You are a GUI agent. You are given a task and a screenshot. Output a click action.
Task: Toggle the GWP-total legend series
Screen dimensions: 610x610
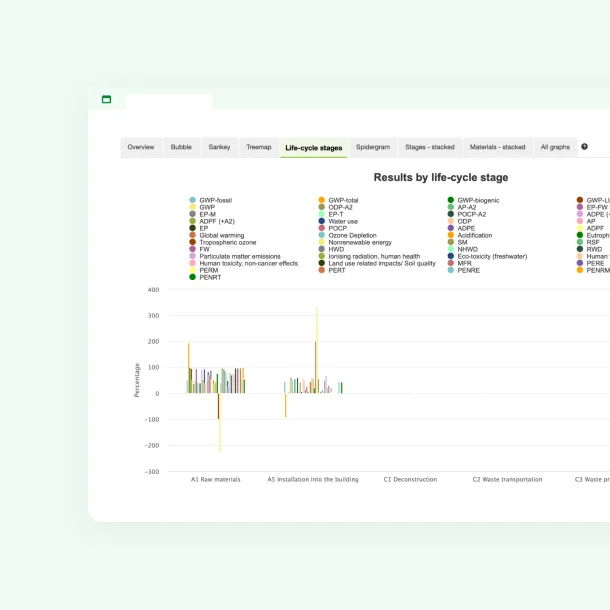coord(338,200)
